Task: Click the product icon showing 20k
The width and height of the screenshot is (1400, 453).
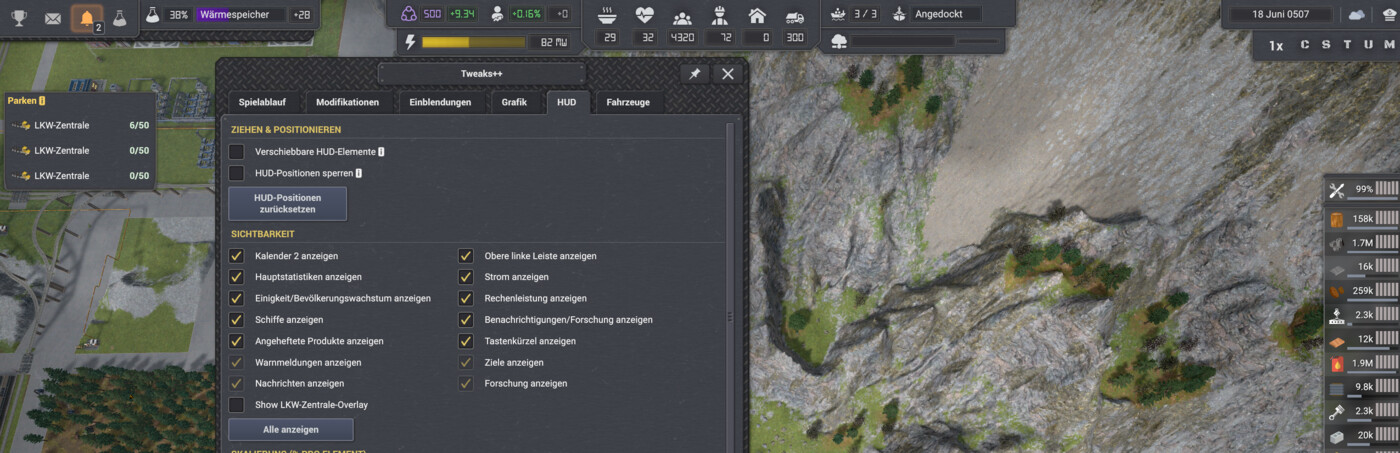Action: coord(1337,436)
